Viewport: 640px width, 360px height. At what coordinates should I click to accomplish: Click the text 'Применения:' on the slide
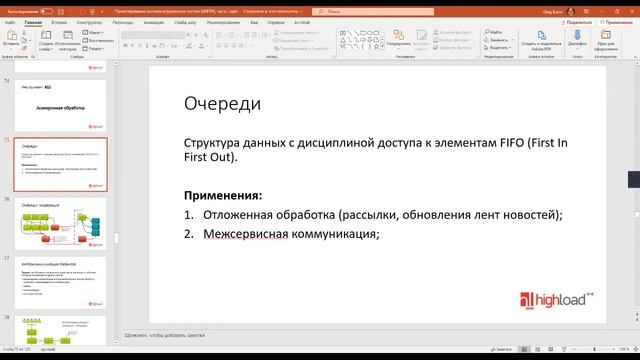(223, 196)
